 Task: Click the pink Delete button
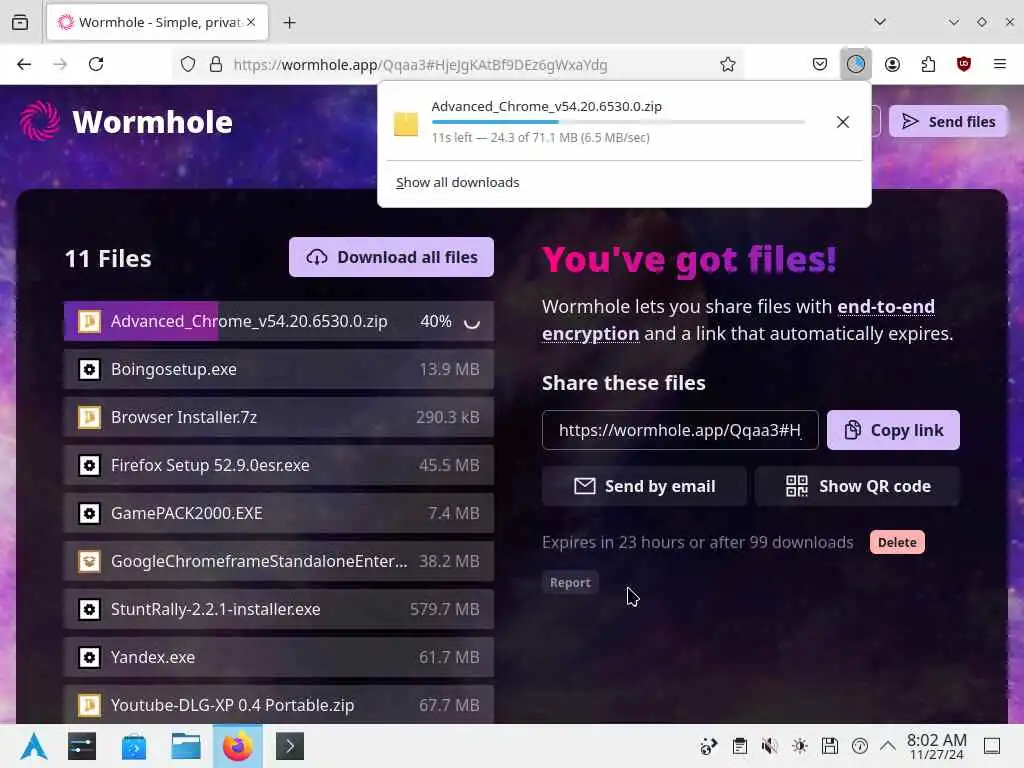[x=897, y=543]
